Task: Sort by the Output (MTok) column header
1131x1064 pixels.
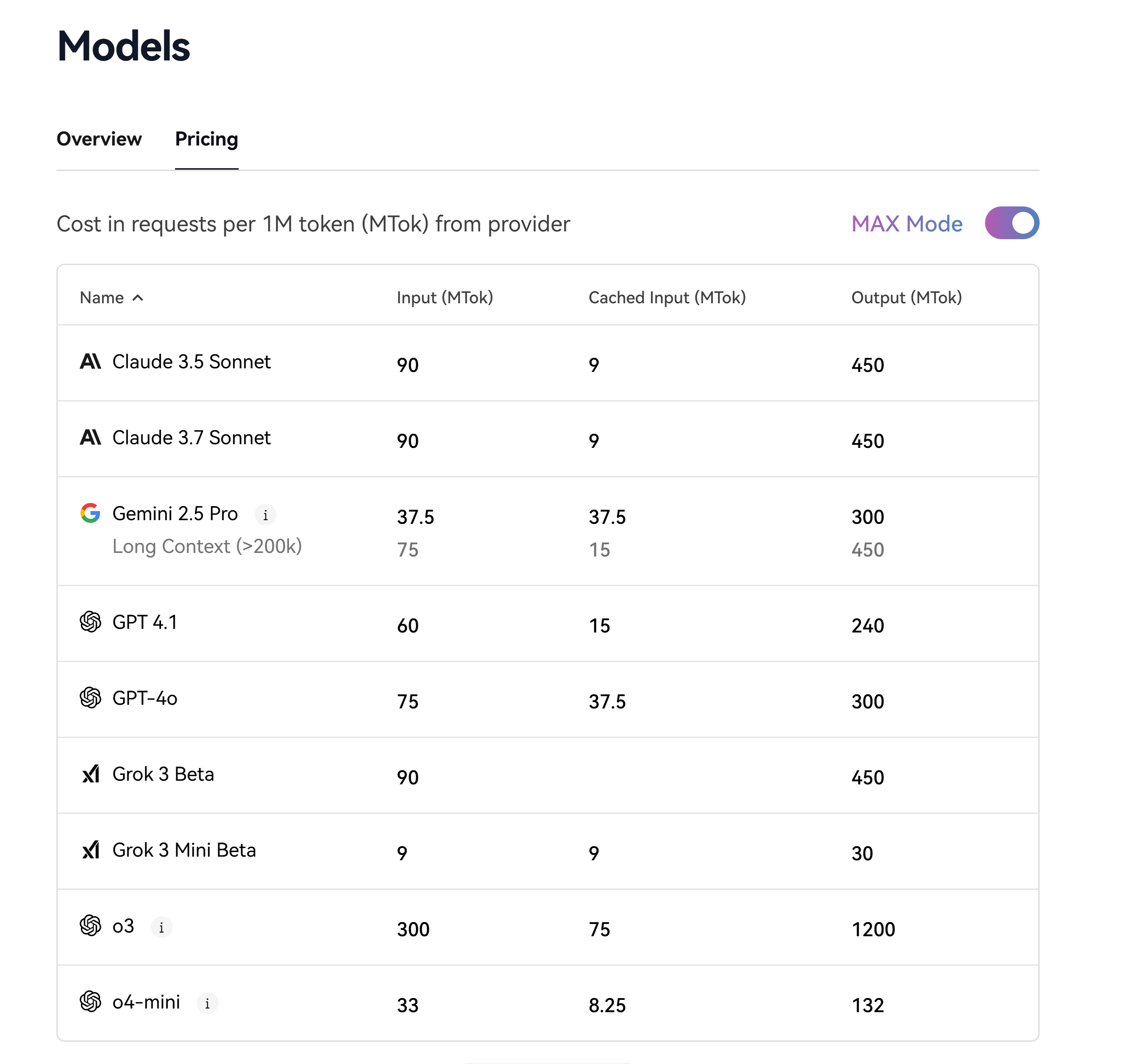Action: point(906,297)
